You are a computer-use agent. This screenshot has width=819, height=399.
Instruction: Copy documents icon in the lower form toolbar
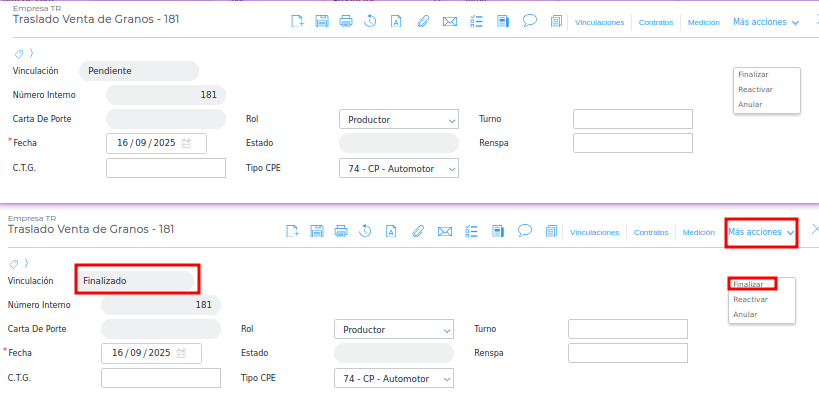tap(551, 231)
